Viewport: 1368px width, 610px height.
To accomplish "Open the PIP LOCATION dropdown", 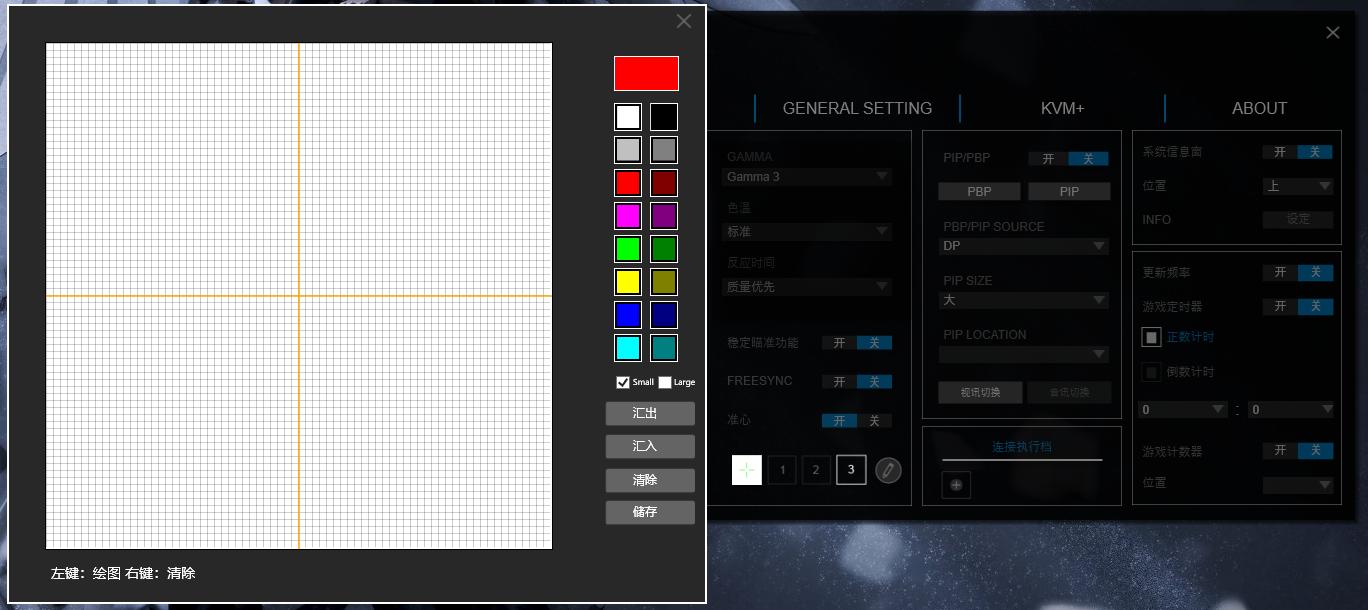I will click(1024, 354).
